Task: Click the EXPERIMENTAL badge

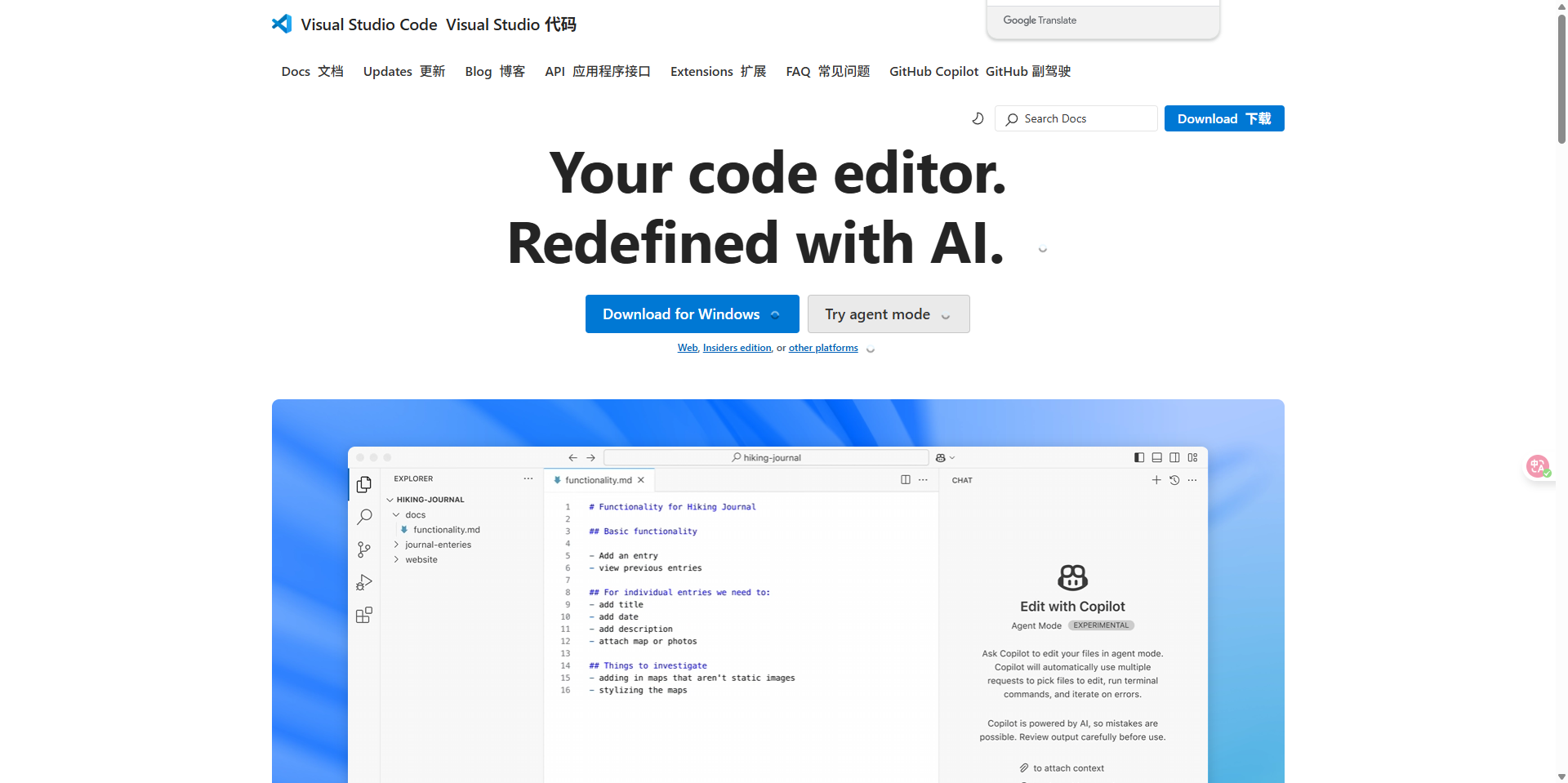Action: 1101,625
